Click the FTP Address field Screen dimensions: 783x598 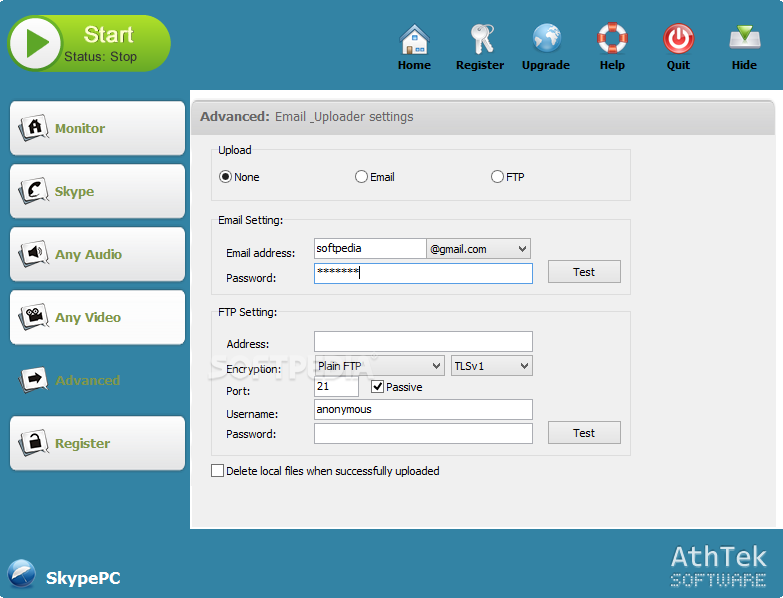[x=423, y=341]
